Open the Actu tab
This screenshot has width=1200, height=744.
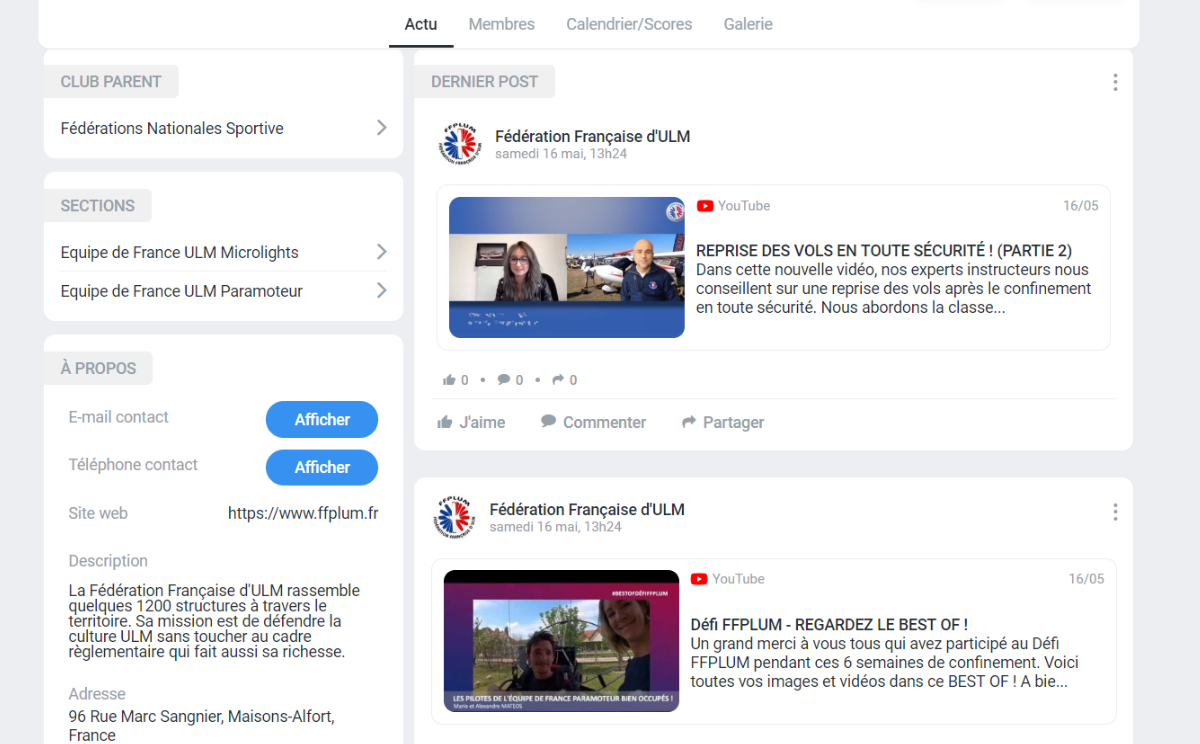tap(421, 24)
